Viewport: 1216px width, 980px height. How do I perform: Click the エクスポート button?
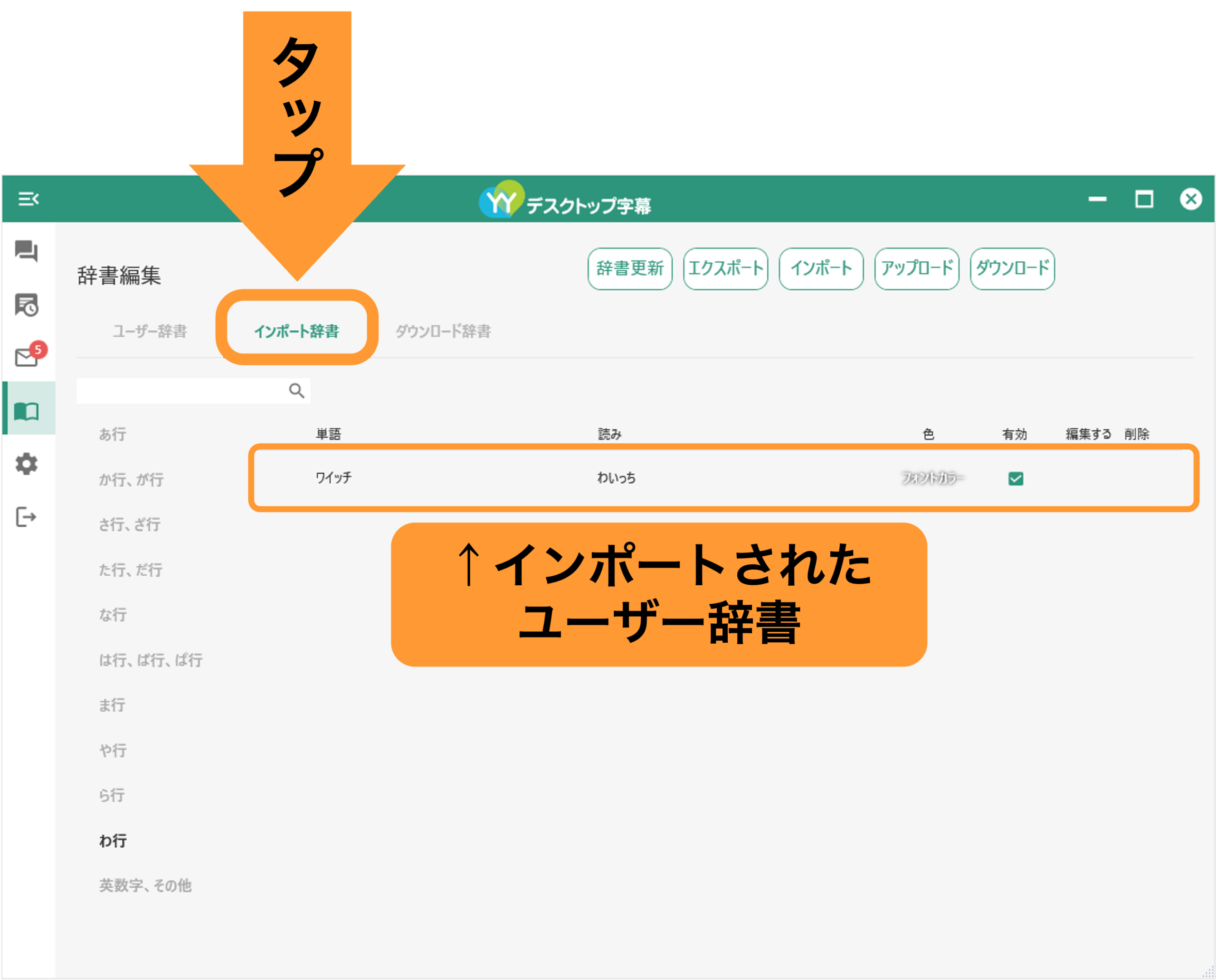pyautogui.click(x=725, y=269)
